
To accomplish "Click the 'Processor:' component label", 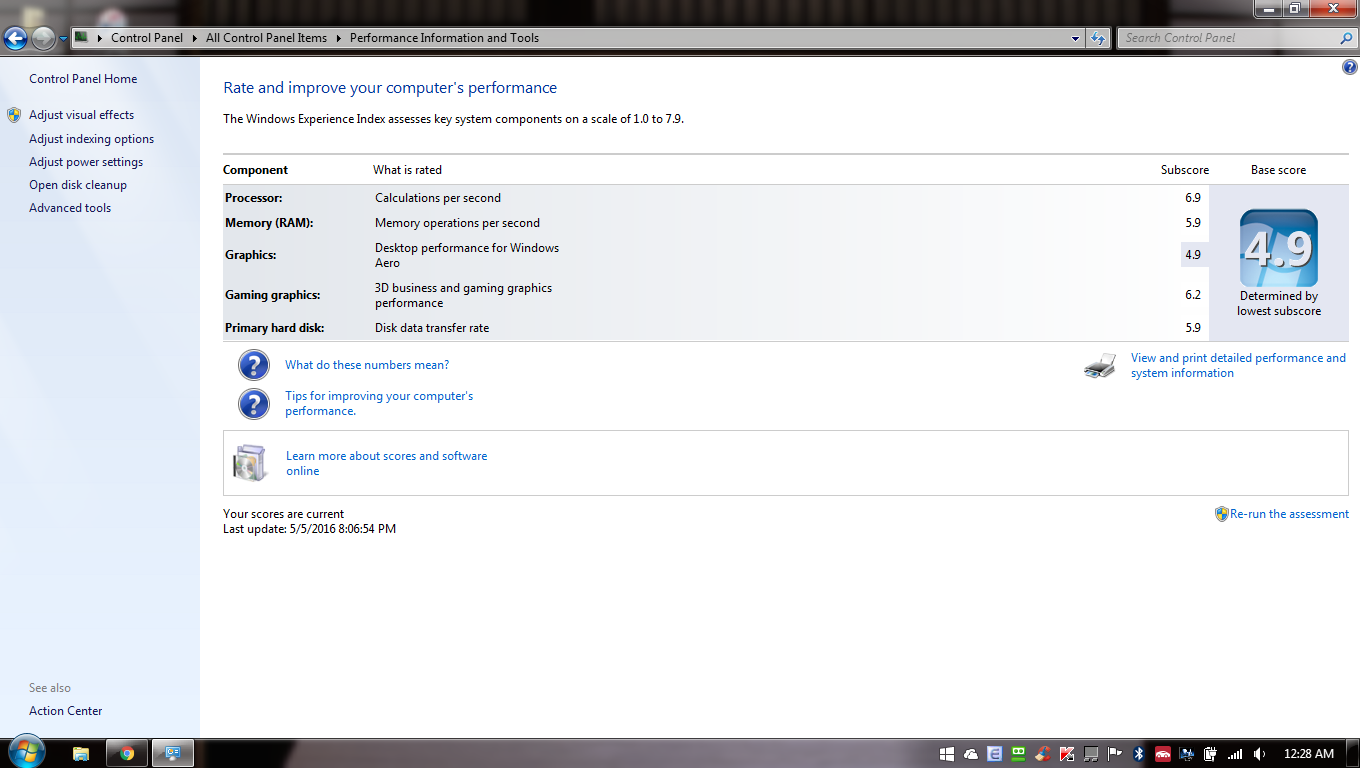I will pos(254,198).
